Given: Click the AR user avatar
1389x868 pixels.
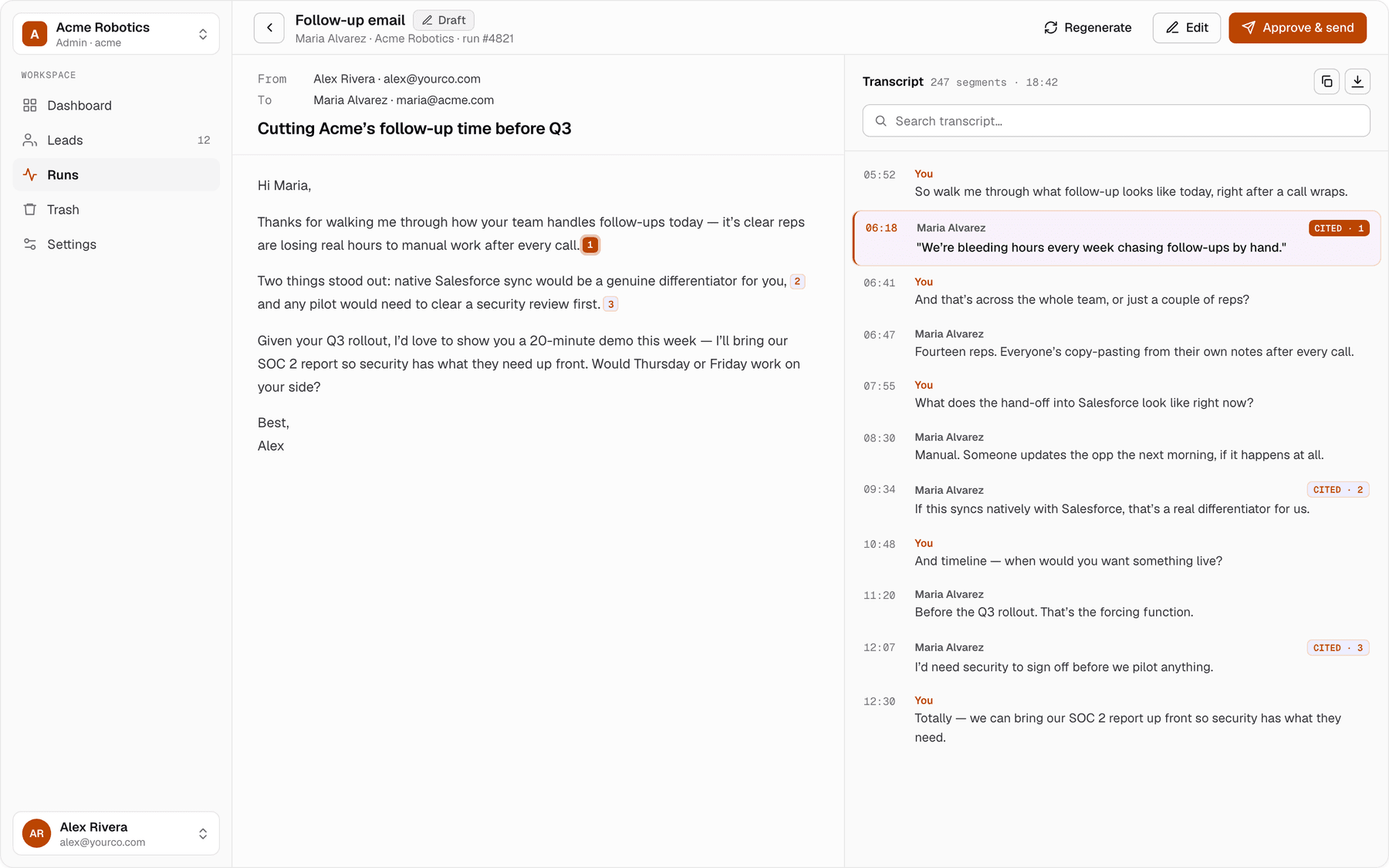Looking at the screenshot, I should pos(36,833).
